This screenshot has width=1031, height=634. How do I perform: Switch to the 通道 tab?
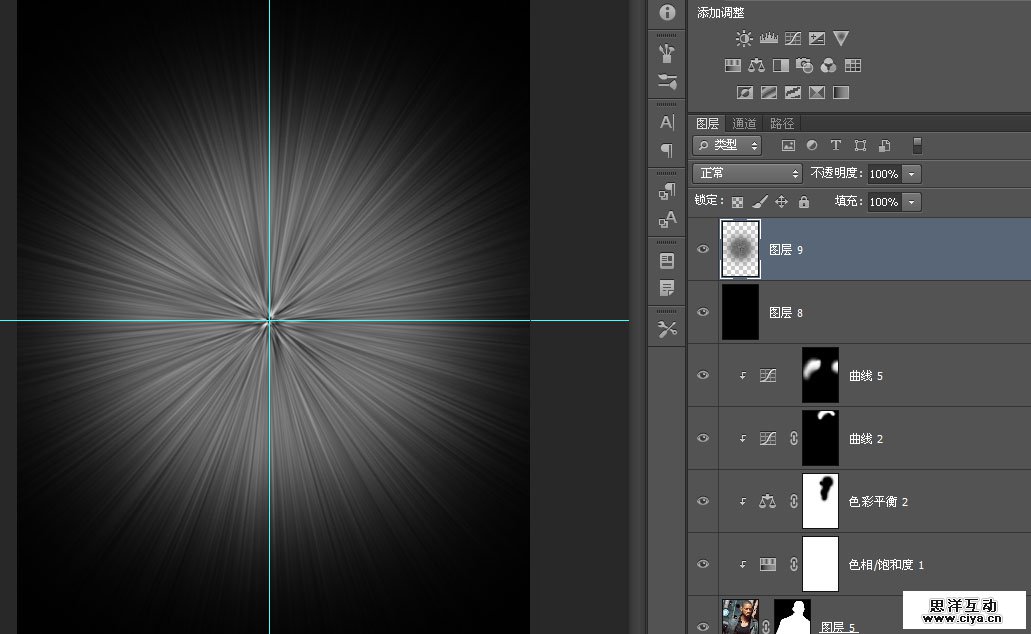(x=744, y=124)
